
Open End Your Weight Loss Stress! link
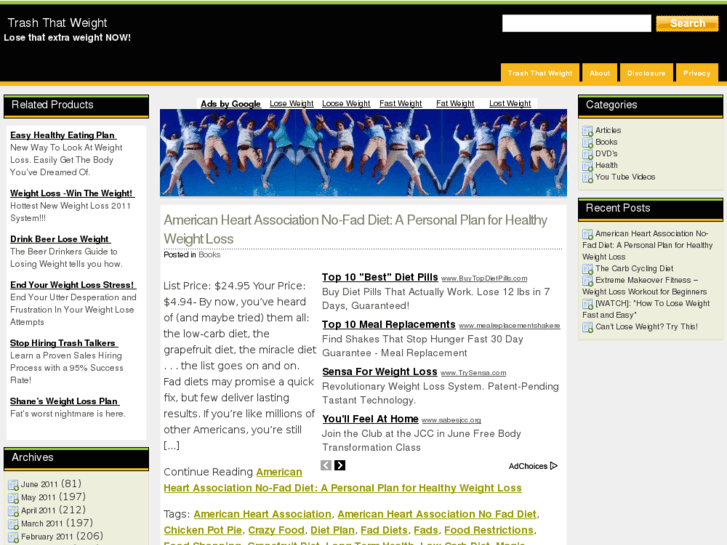click(73, 285)
